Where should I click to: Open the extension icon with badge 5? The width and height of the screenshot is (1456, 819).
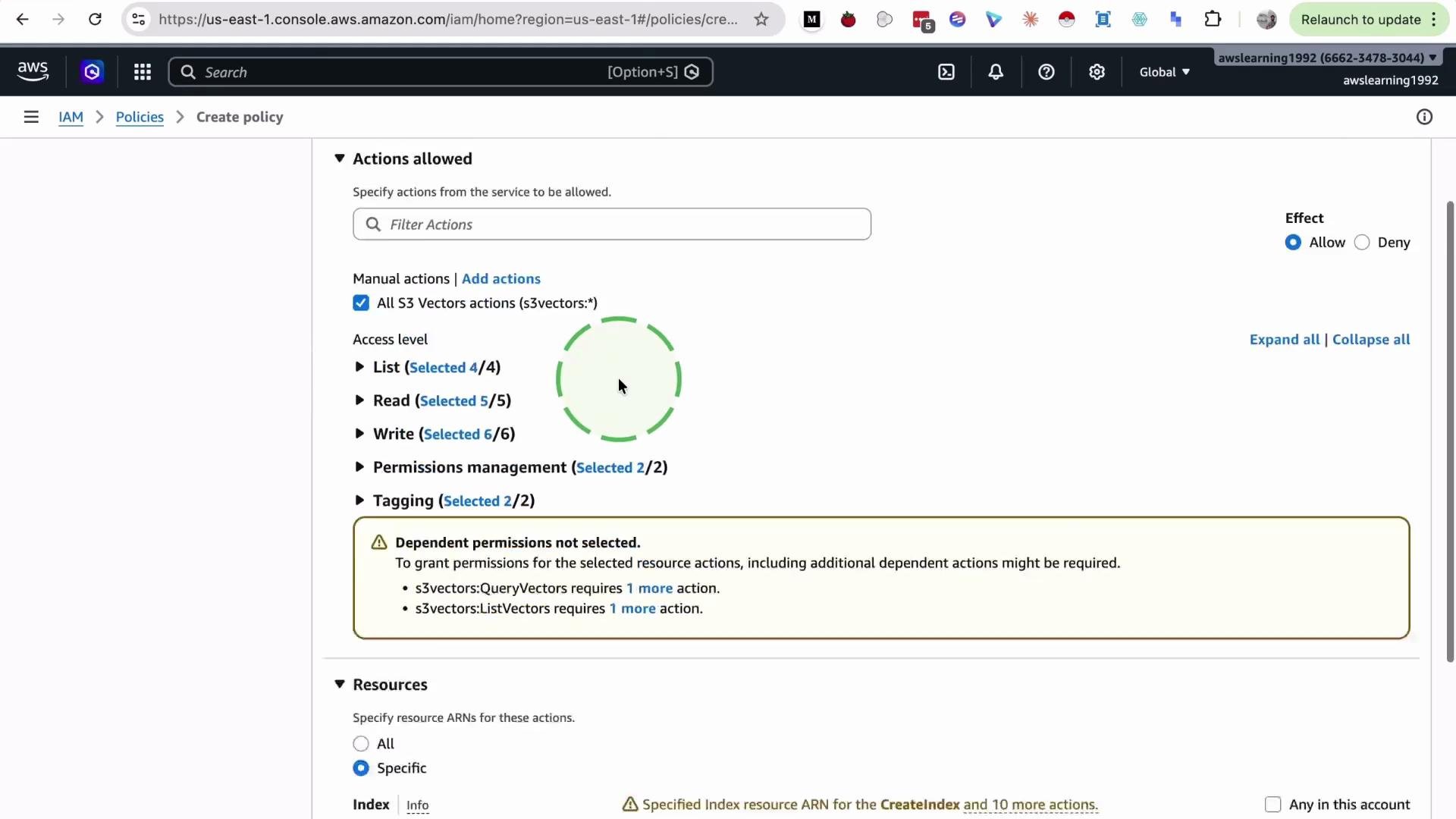pos(922,20)
